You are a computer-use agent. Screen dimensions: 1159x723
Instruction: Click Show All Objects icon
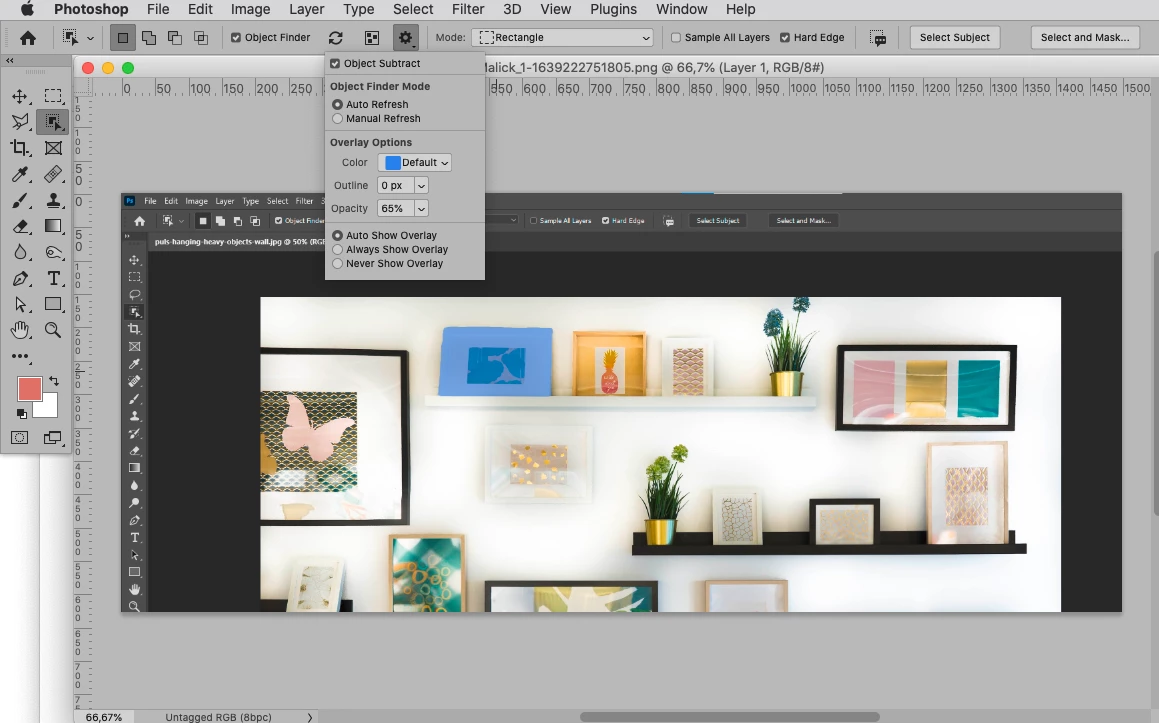click(372, 38)
